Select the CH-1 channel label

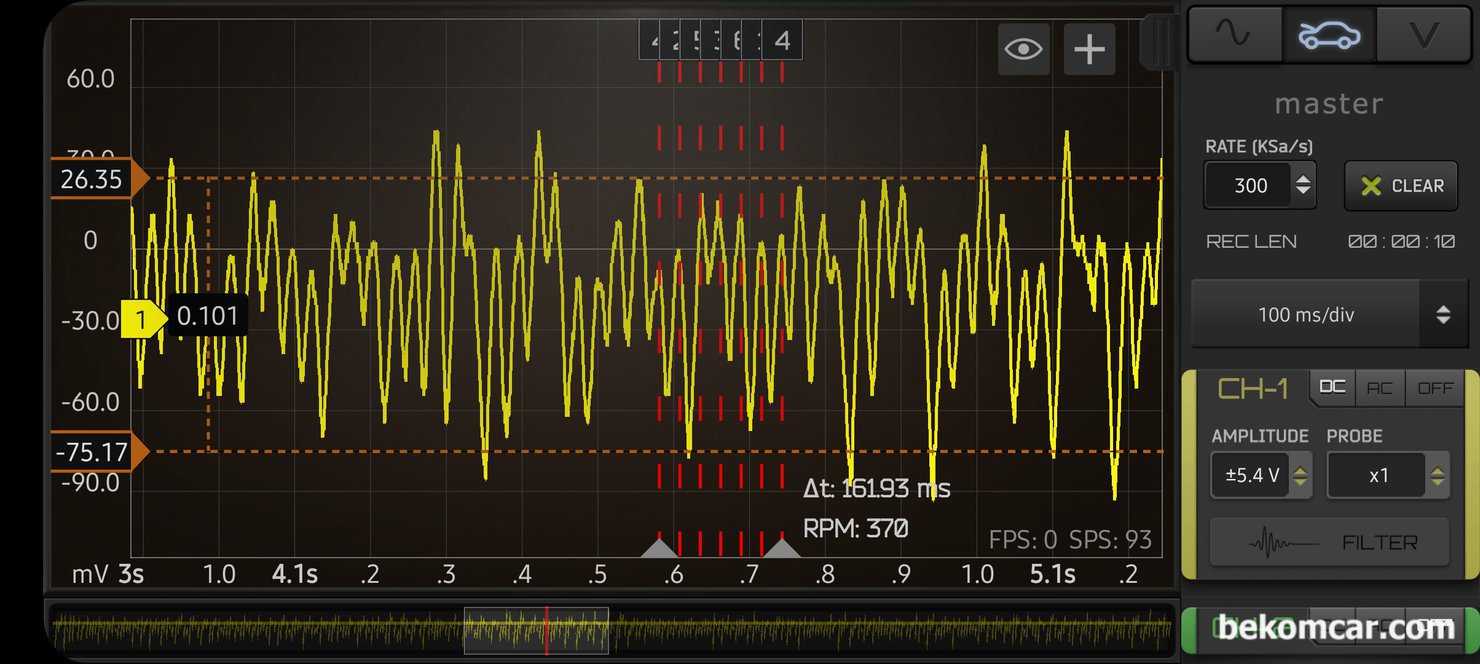point(1254,388)
